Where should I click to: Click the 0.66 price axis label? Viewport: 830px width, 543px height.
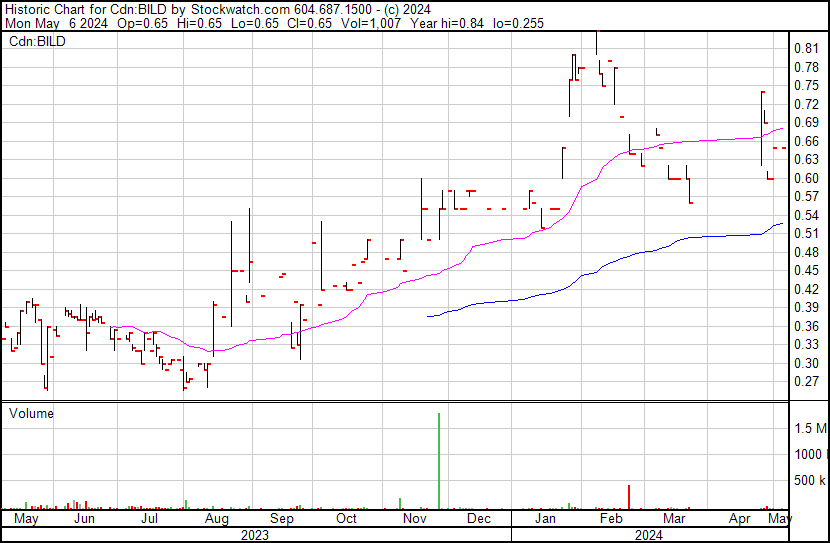point(806,141)
